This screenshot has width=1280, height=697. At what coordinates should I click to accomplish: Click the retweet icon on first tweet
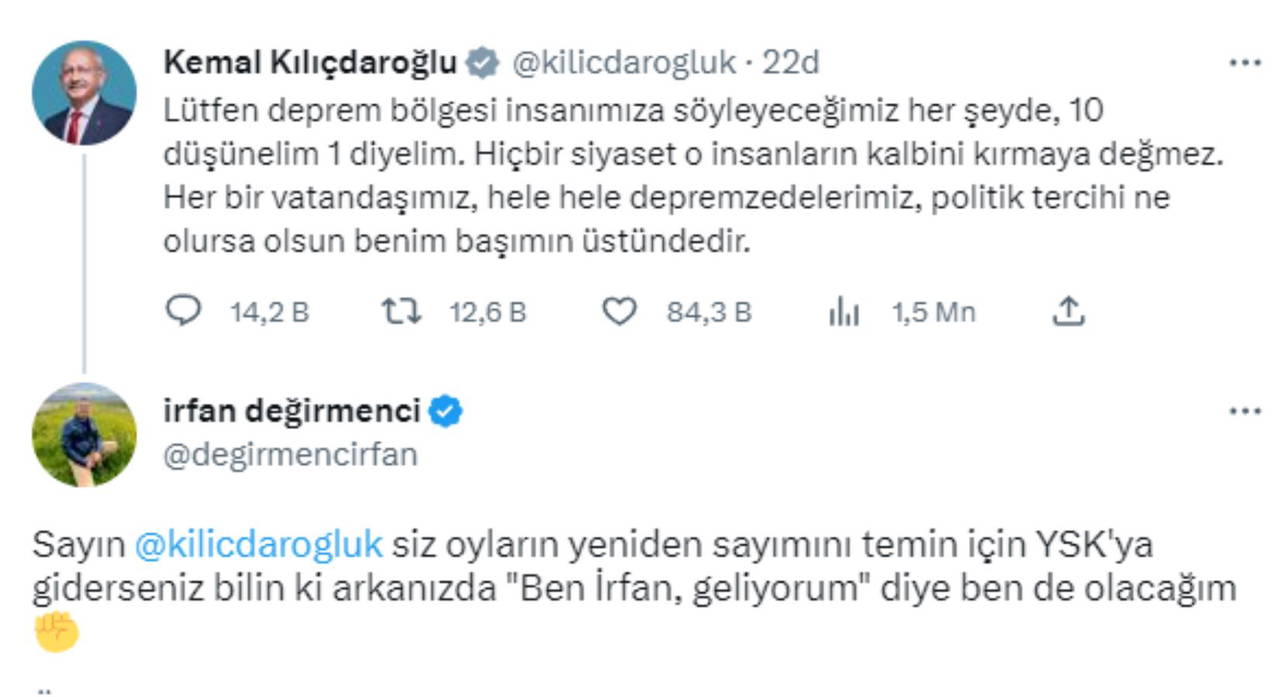[400, 312]
